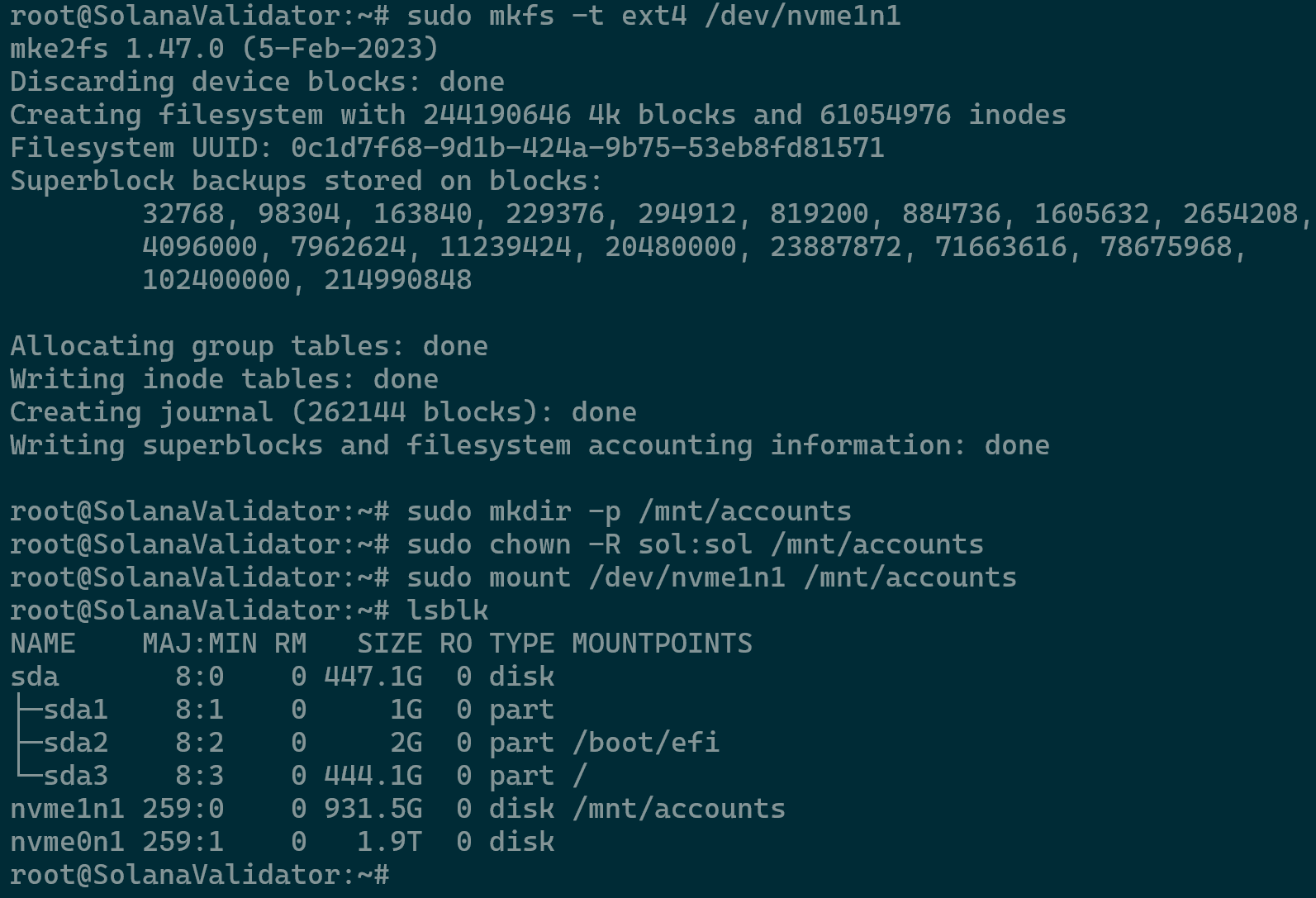
Task: Click the Discarding device blocks line
Action: [x=256, y=82]
